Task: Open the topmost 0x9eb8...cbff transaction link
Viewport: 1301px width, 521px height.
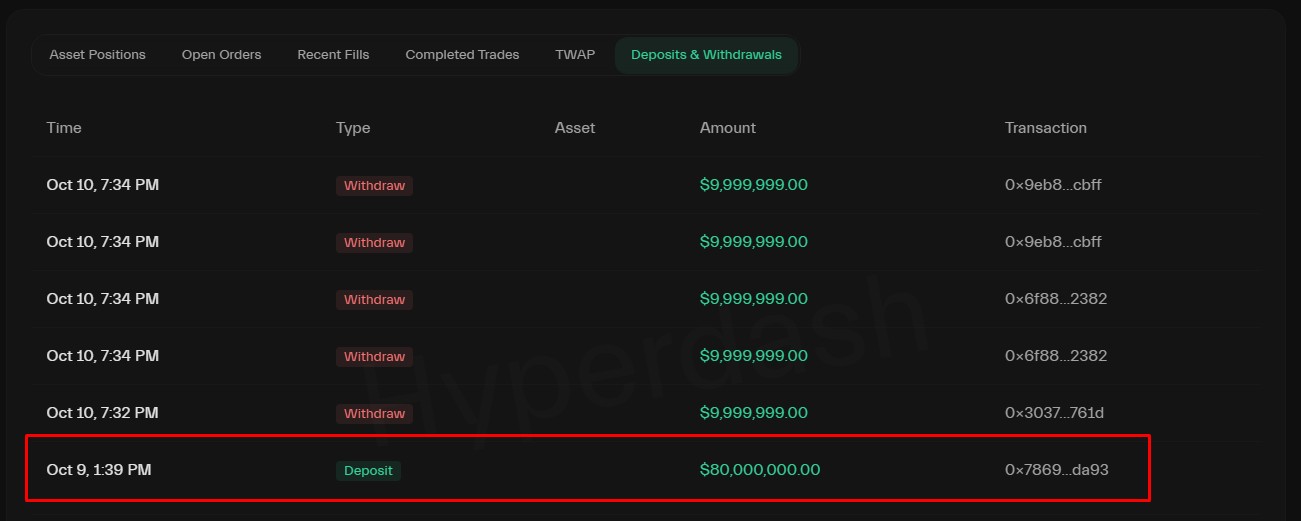Action: click(x=1053, y=185)
